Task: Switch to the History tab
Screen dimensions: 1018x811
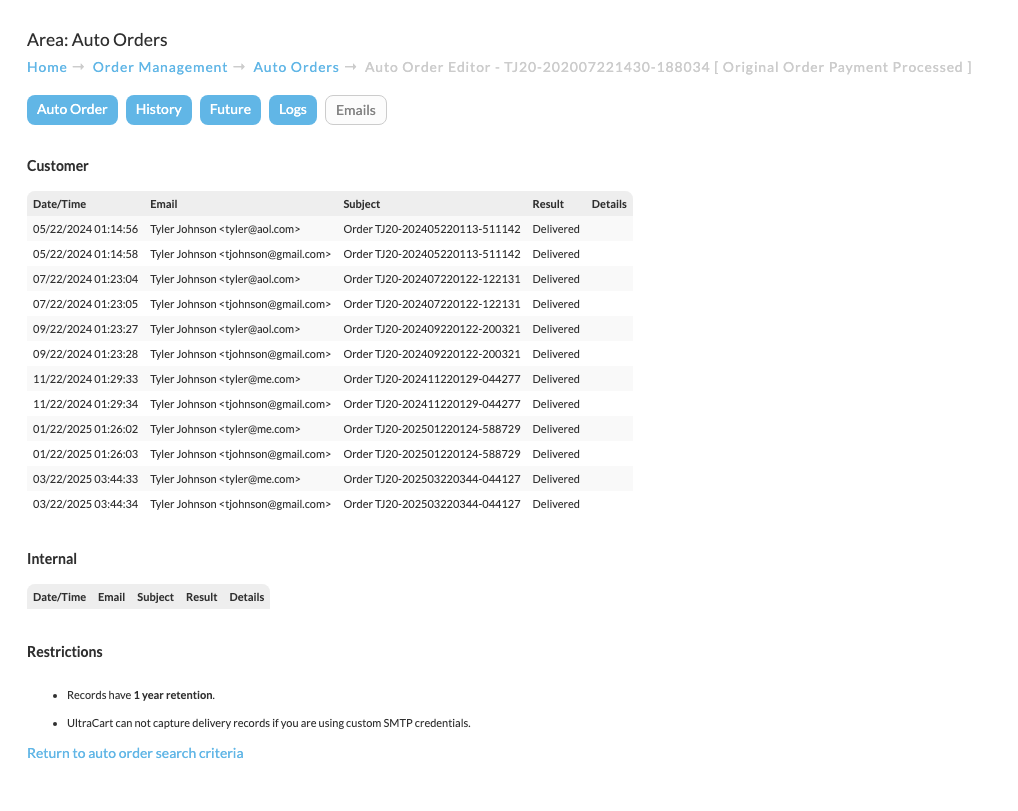Action: pos(158,110)
